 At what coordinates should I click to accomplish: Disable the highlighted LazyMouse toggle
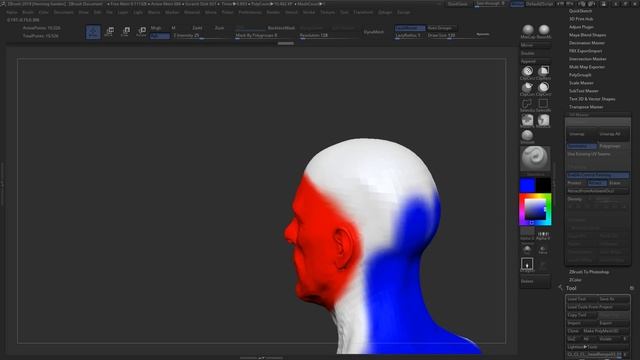[x=410, y=28]
